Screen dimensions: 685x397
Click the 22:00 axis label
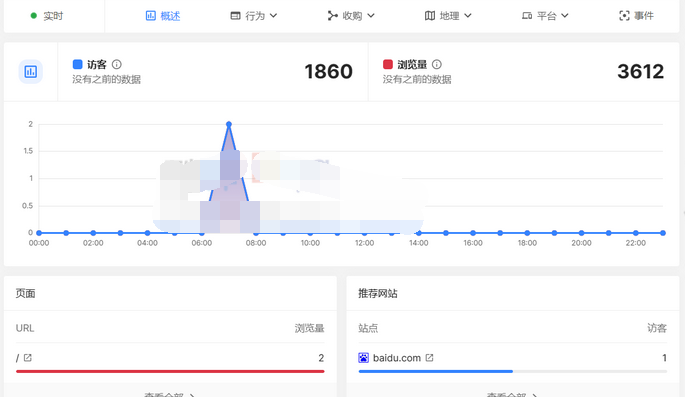click(x=636, y=243)
